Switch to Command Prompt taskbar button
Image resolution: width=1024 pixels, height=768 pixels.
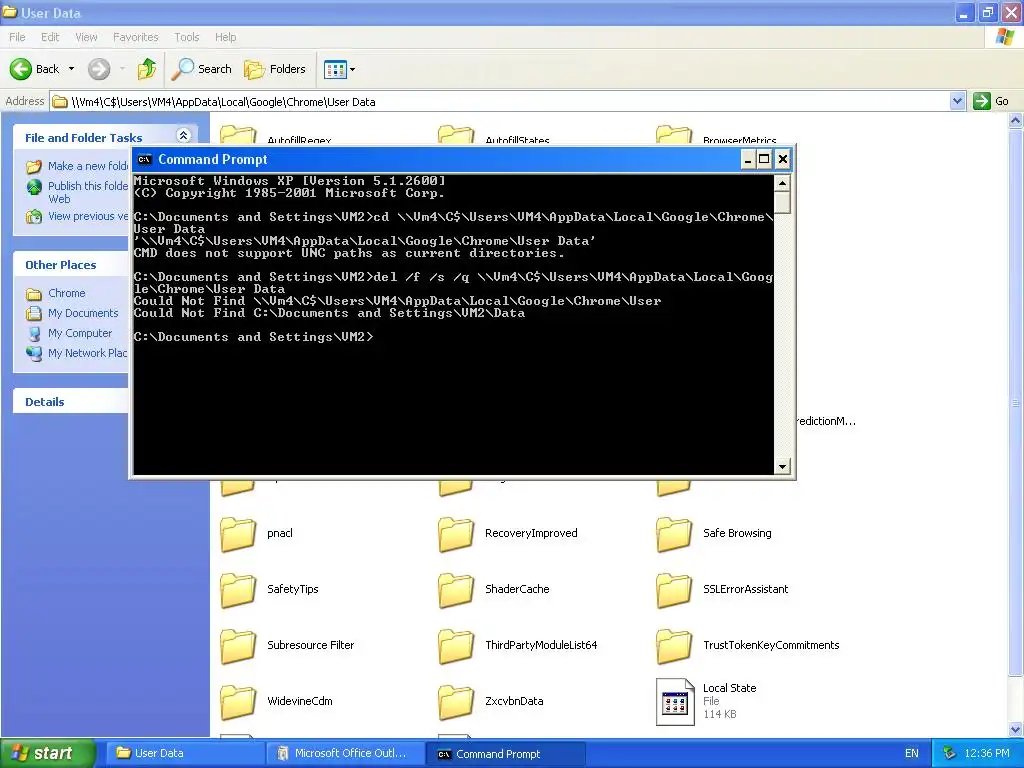(x=505, y=754)
